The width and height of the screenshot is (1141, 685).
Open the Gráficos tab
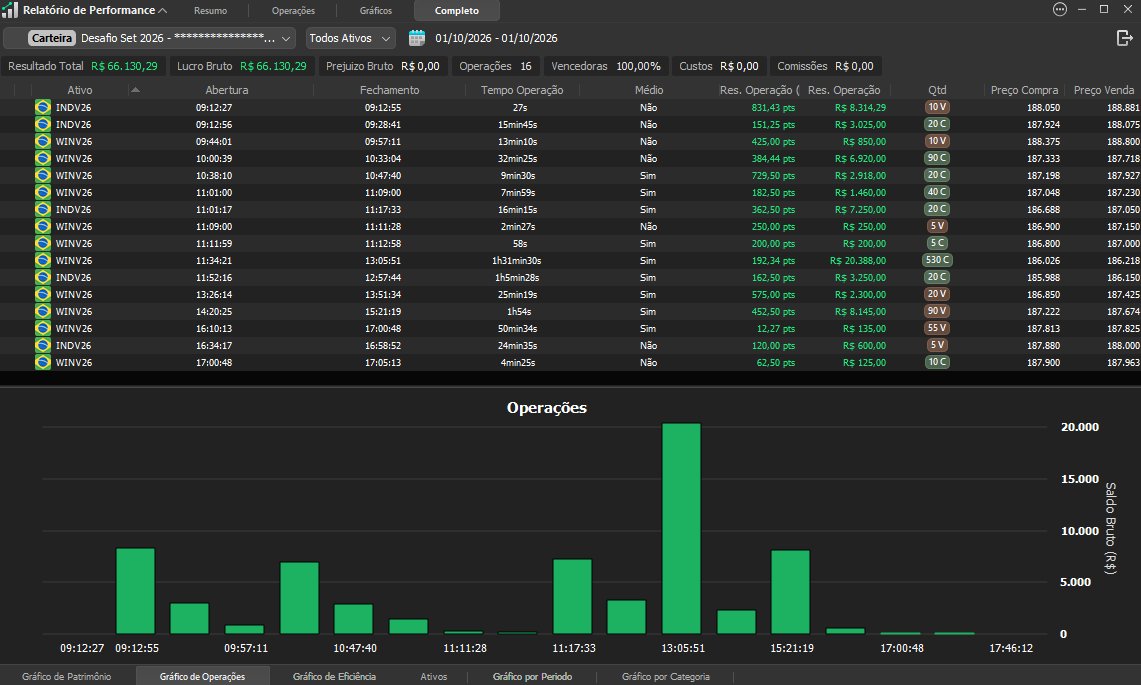375,11
